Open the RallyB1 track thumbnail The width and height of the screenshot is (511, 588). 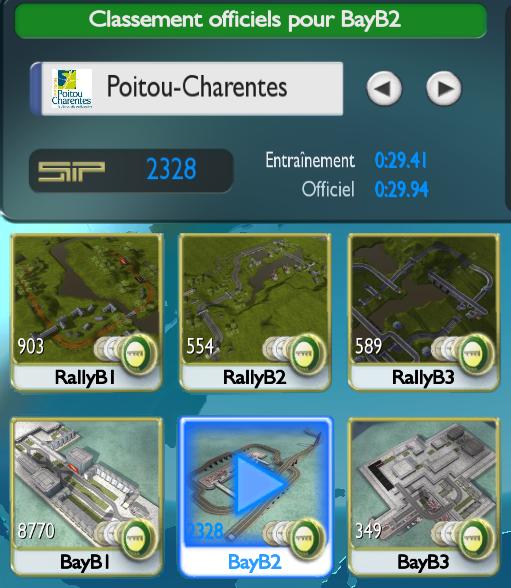[87, 312]
